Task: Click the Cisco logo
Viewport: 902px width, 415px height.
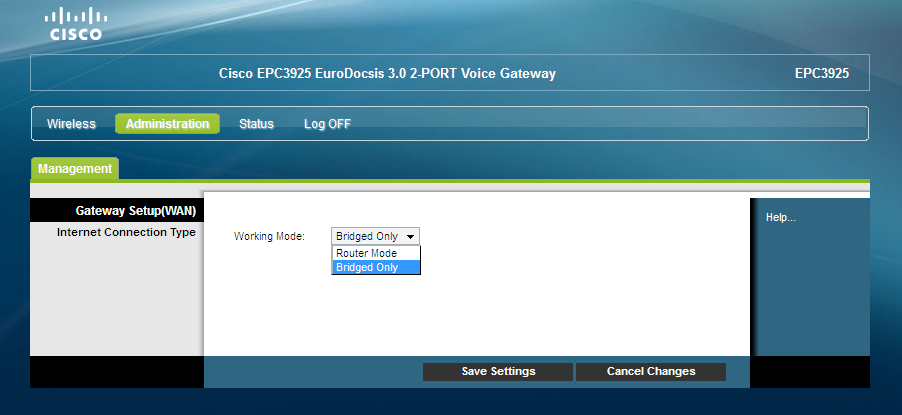Action: point(76,24)
